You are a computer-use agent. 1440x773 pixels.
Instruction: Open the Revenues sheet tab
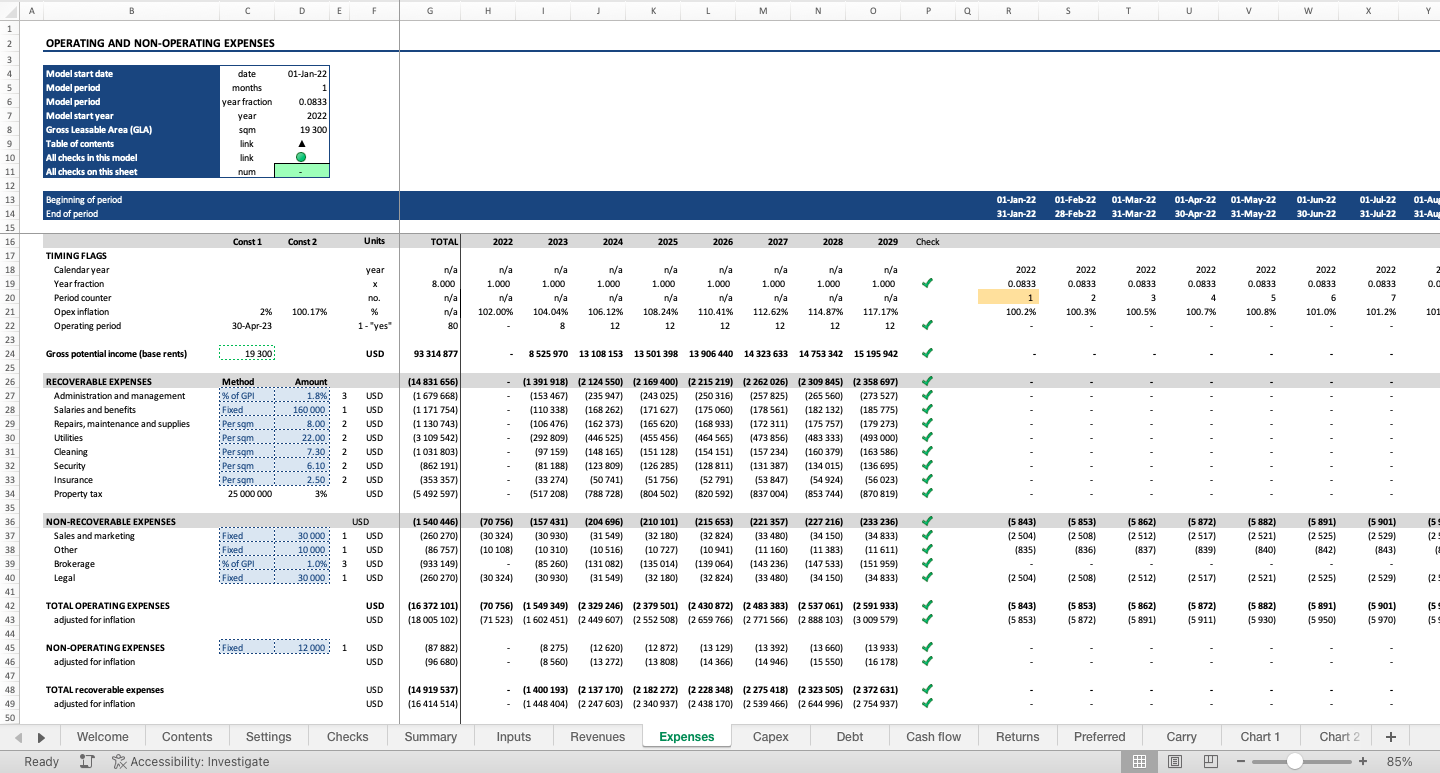pyautogui.click(x=597, y=736)
